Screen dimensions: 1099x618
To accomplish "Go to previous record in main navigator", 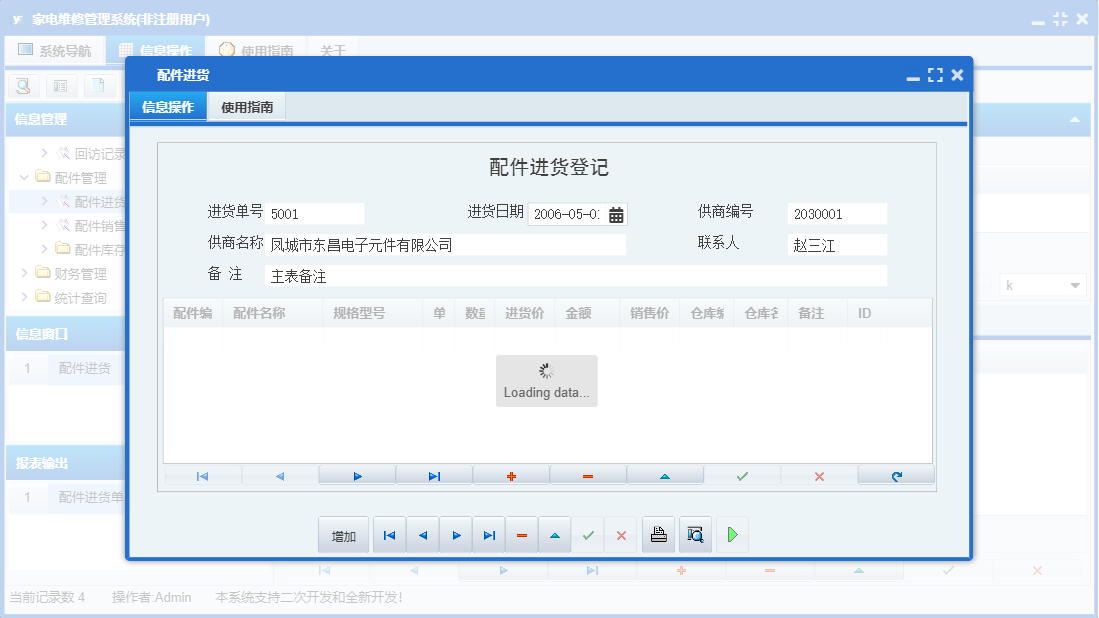I will 423,535.
